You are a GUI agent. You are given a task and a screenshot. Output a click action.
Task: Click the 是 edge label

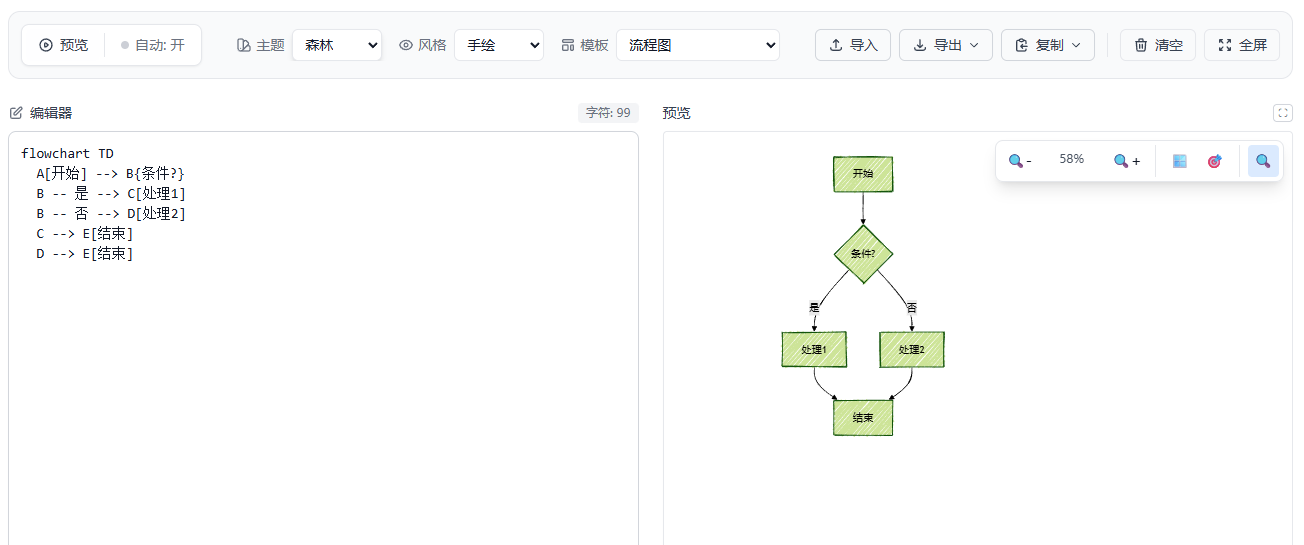pyautogui.click(x=814, y=308)
